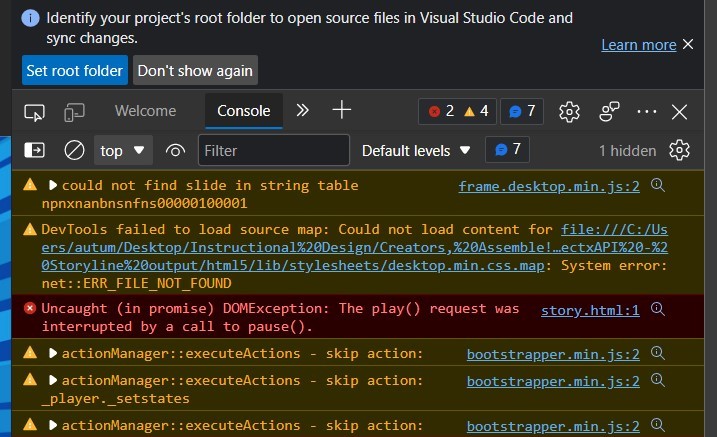Screen dimensions: 717x437
Task: Click the 2 errors 4 warnings counter
Action: tap(457, 111)
